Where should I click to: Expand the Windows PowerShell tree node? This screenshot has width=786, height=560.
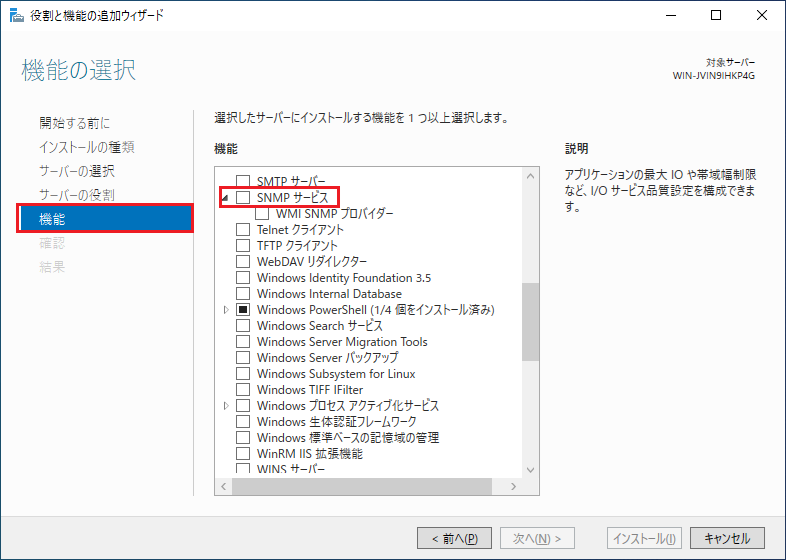click(226, 310)
